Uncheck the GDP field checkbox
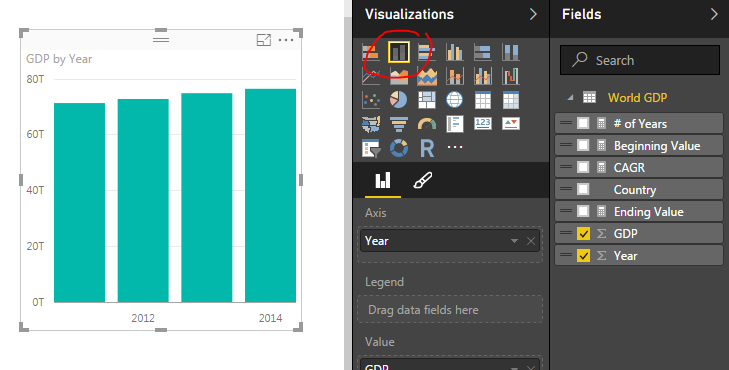729x370 pixels. [583, 234]
